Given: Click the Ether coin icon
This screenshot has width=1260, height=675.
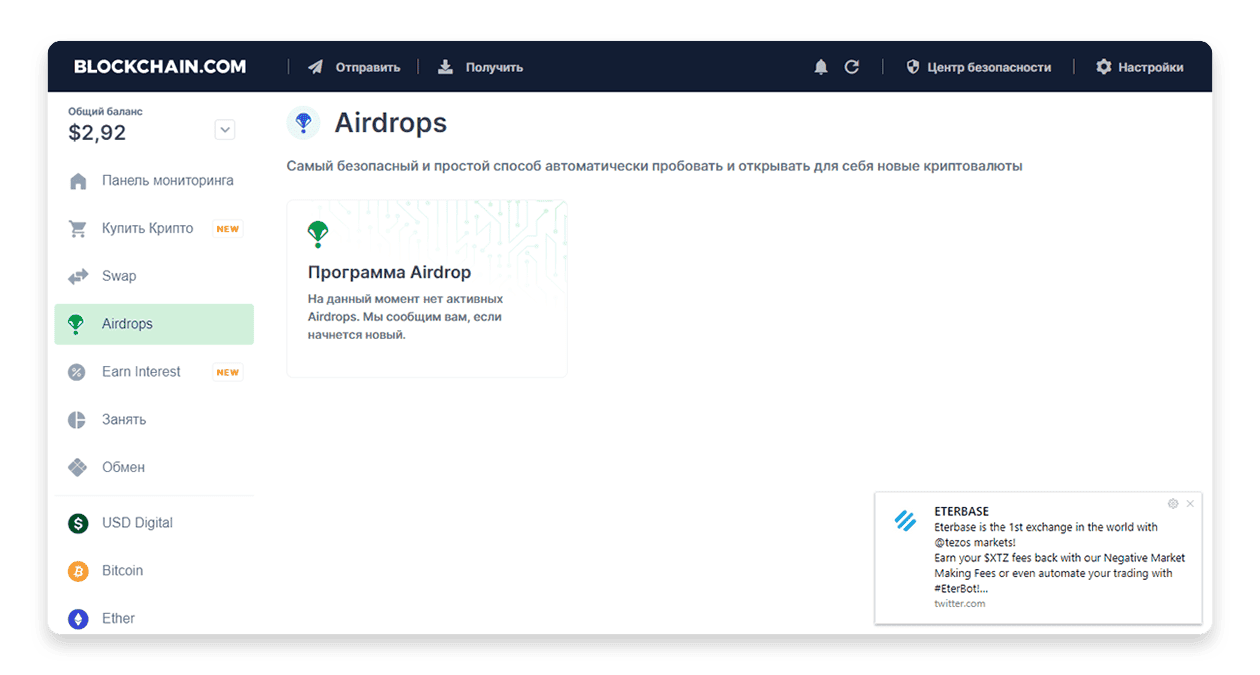Looking at the screenshot, I should click(78, 619).
